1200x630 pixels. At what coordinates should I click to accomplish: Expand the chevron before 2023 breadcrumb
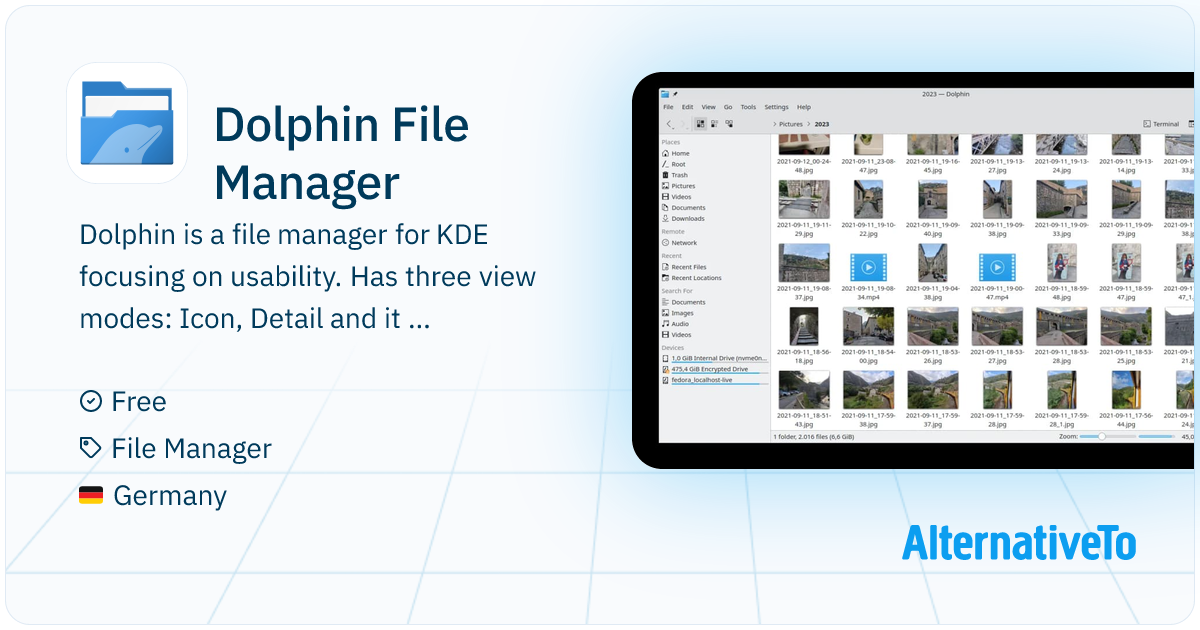pyautogui.click(x=809, y=124)
